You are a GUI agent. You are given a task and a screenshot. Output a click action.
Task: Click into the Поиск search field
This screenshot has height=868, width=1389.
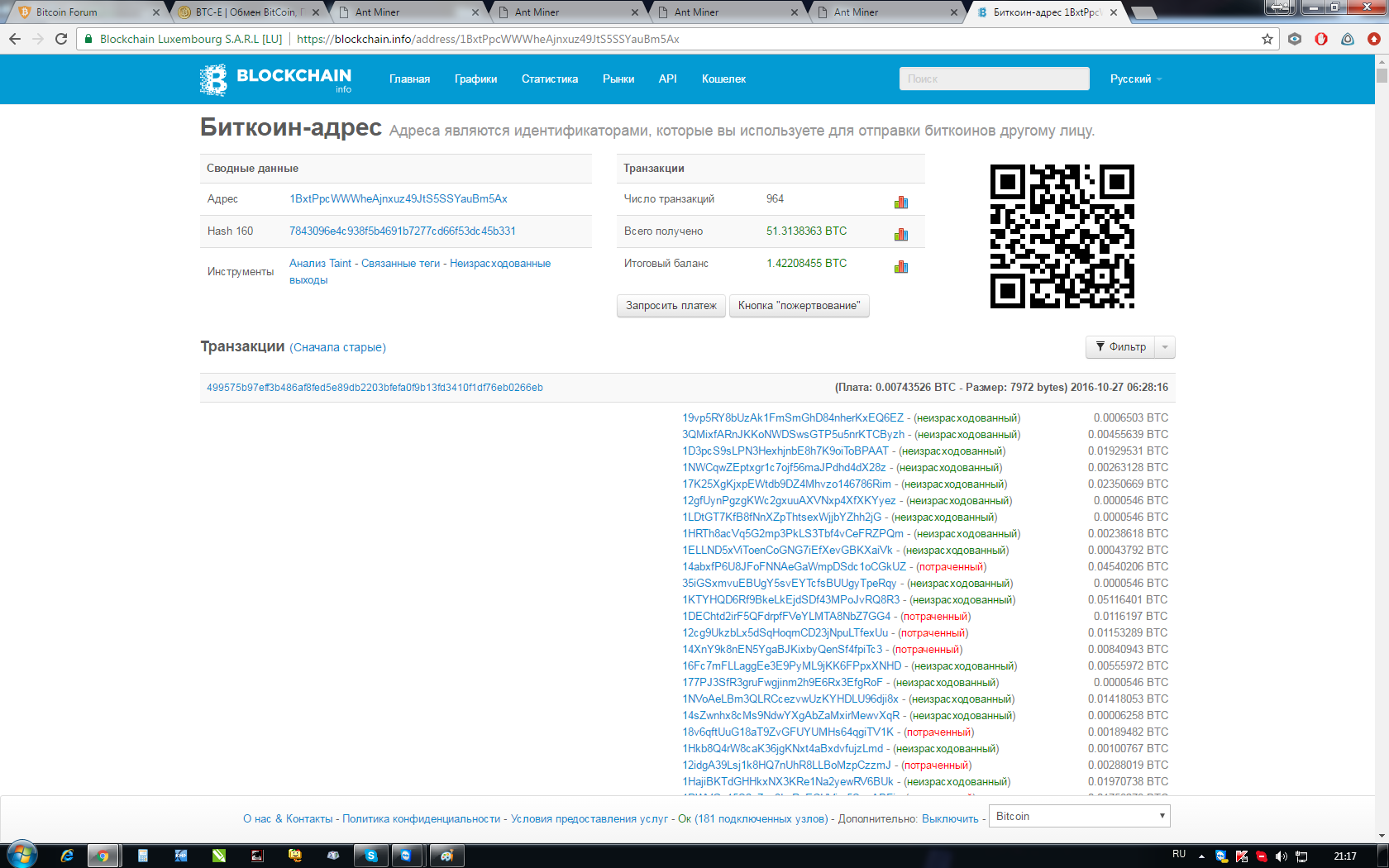(994, 79)
